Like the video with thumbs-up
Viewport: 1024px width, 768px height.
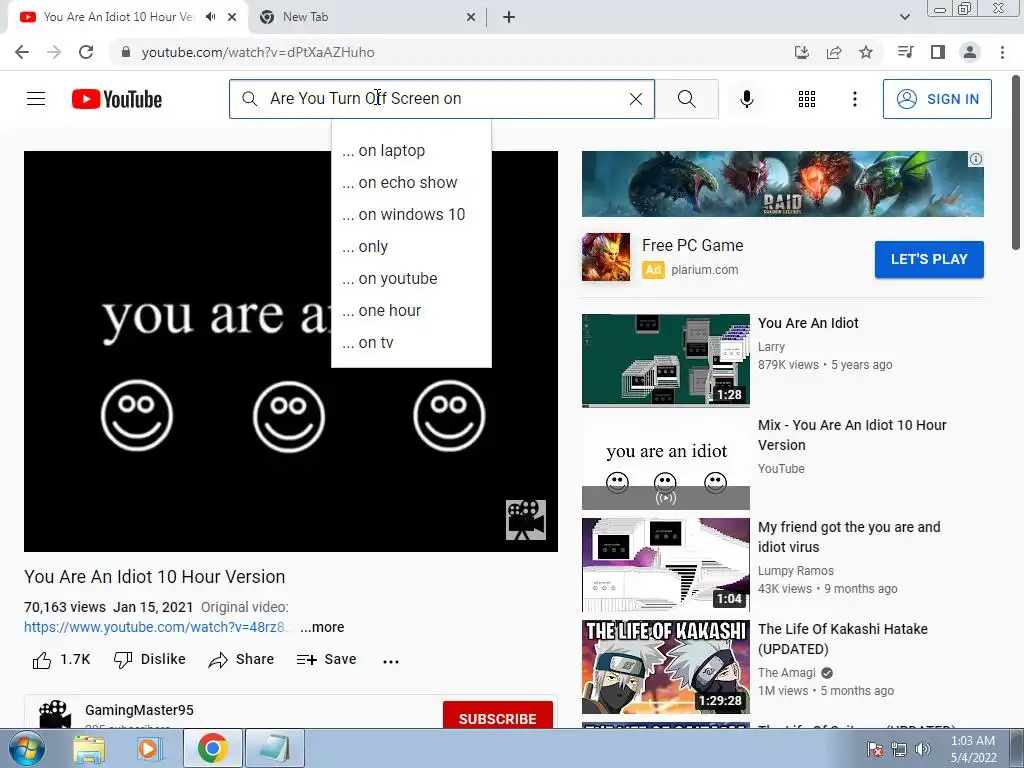tap(61, 660)
